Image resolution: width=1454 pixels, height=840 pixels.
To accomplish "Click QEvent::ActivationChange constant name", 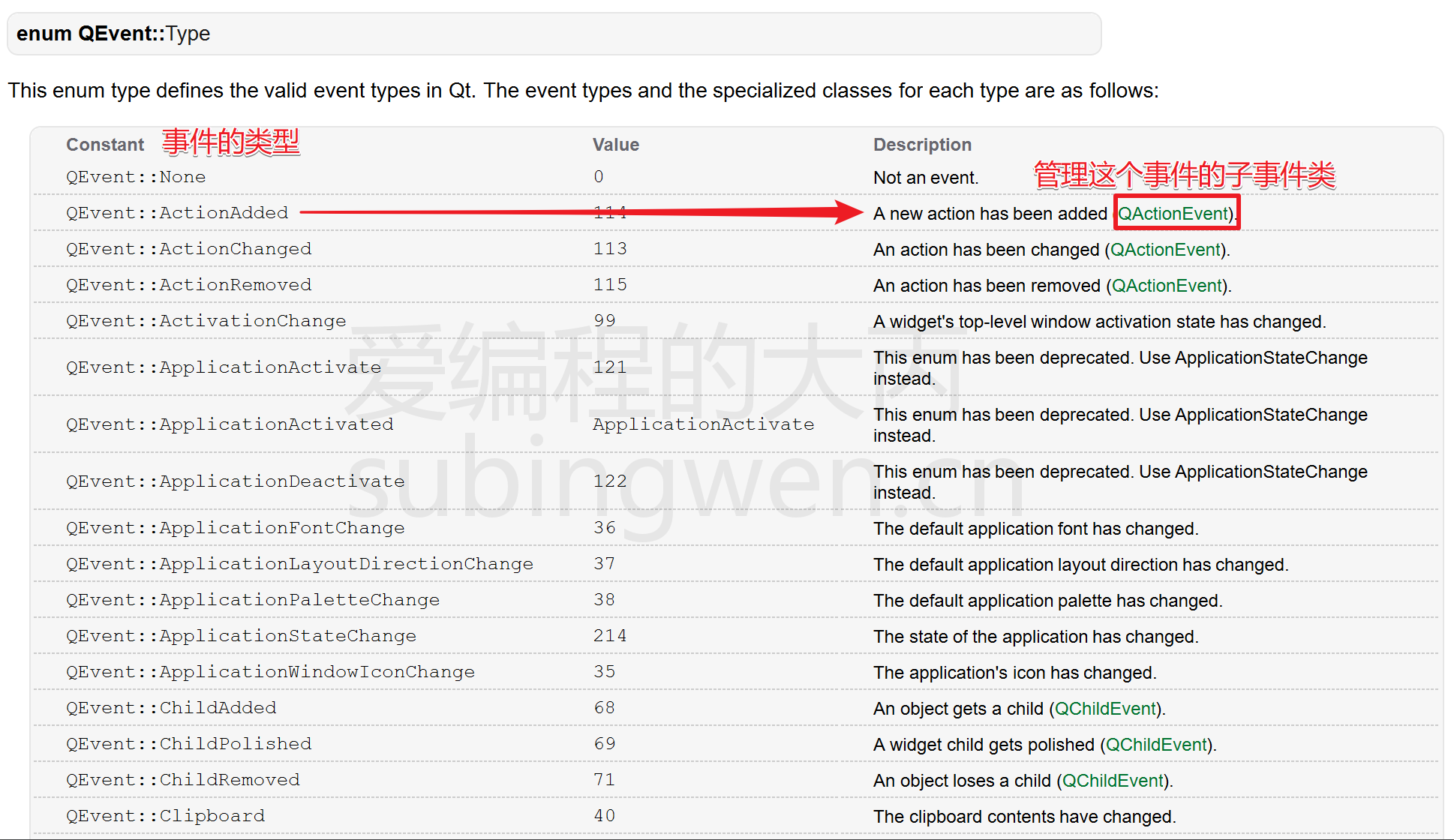I will pyautogui.click(x=206, y=321).
